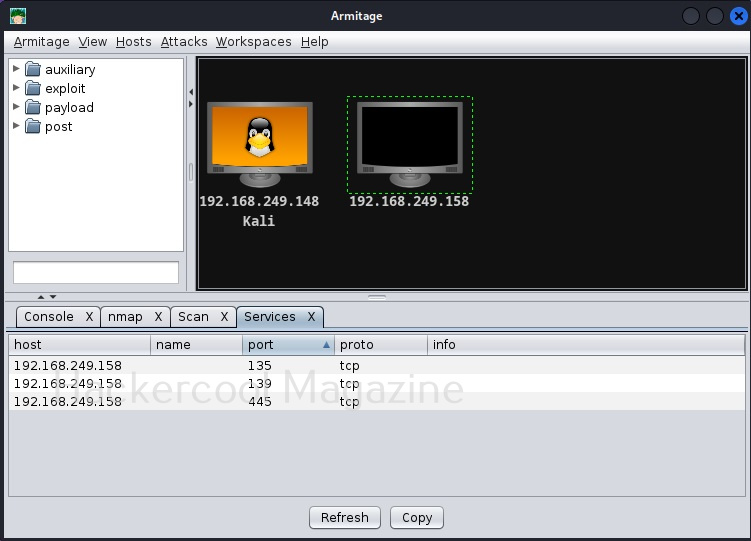The width and height of the screenshot is (751, 541).
Task: Expand the payload module tree
Action: 16,106
